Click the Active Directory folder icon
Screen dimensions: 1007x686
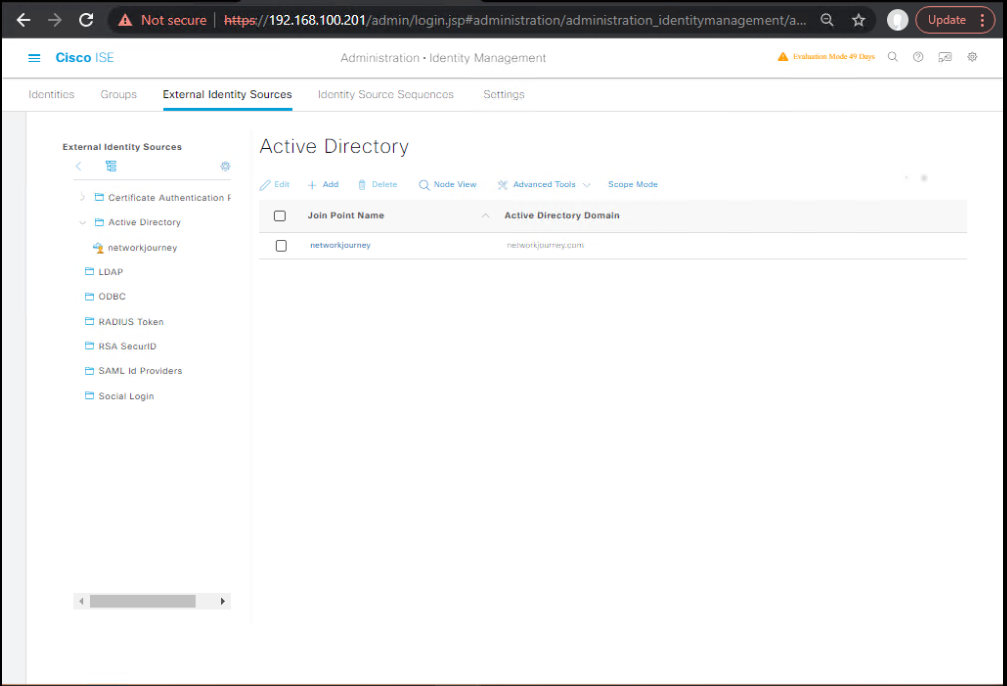click(x=100, y=222)
